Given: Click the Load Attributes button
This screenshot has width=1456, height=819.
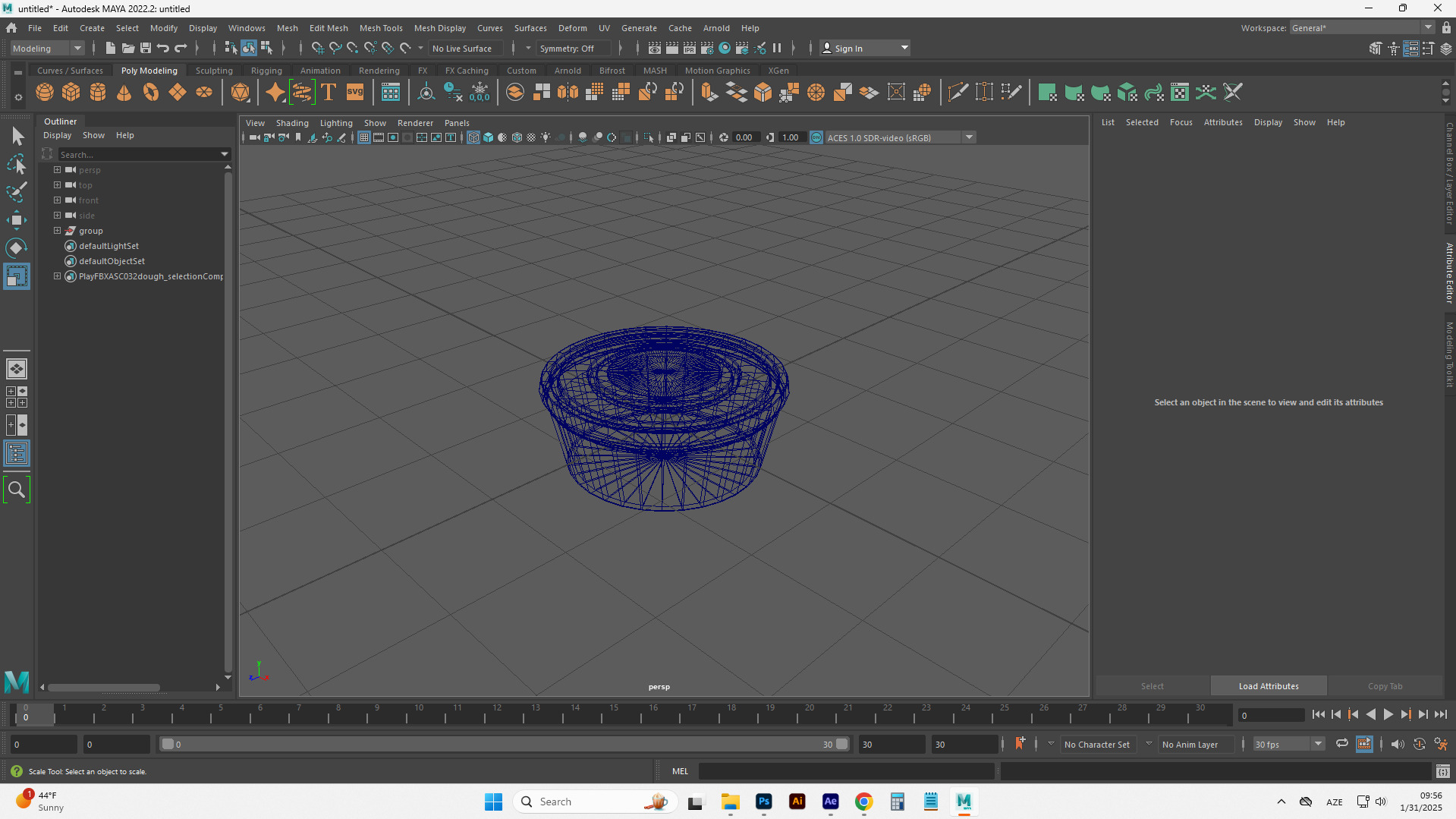Looking at the screenshot, I should pyautogui.click(x=1269, y=685).
